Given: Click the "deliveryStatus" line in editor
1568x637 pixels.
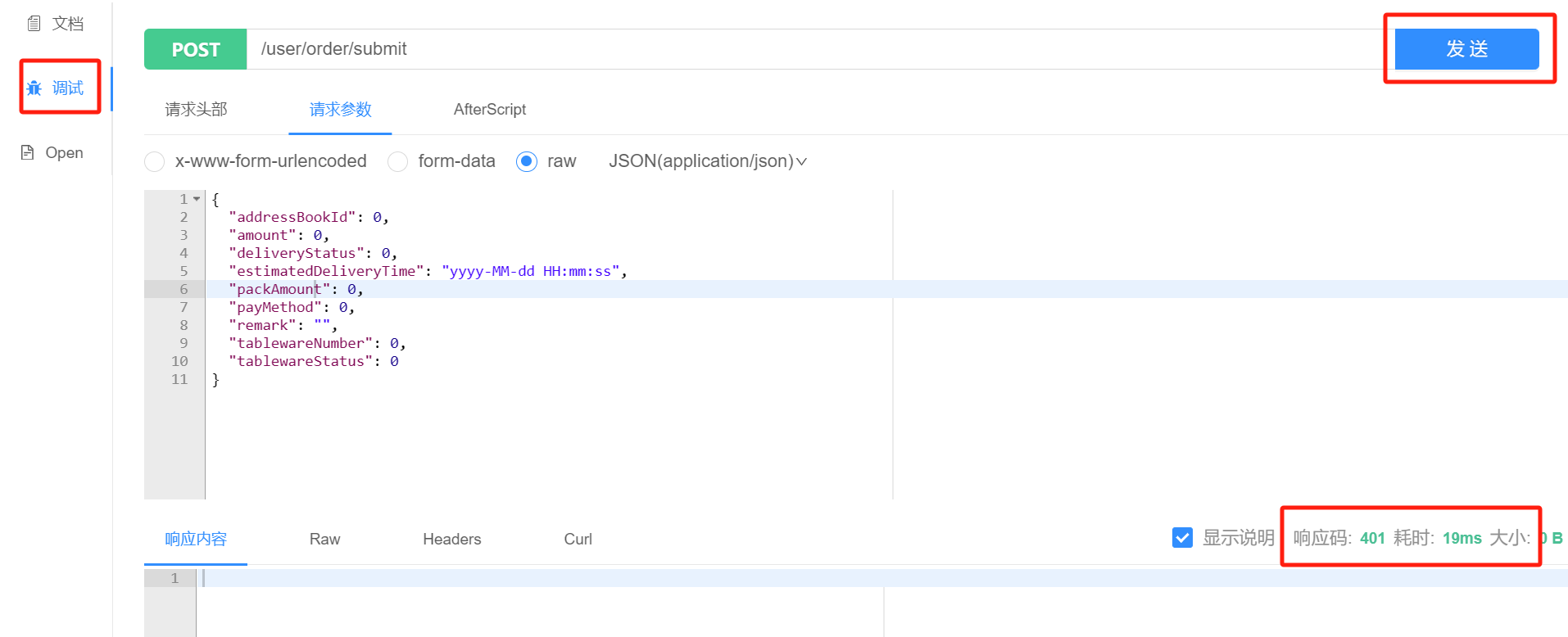Looking at the screenshot, I should [313, 253].
